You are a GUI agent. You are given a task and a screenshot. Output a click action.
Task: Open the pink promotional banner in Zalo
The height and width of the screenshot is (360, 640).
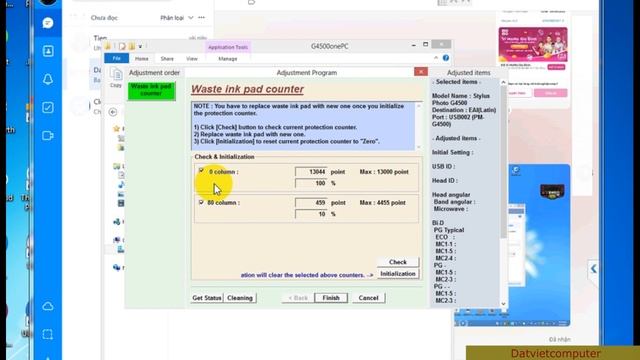coord(533,44)
